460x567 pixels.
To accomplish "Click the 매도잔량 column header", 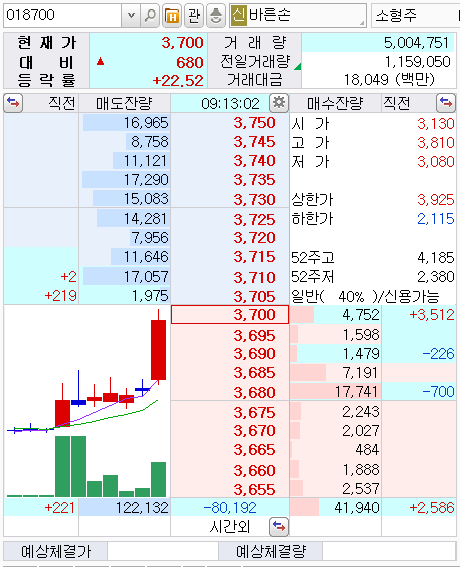I will [124, 103].
